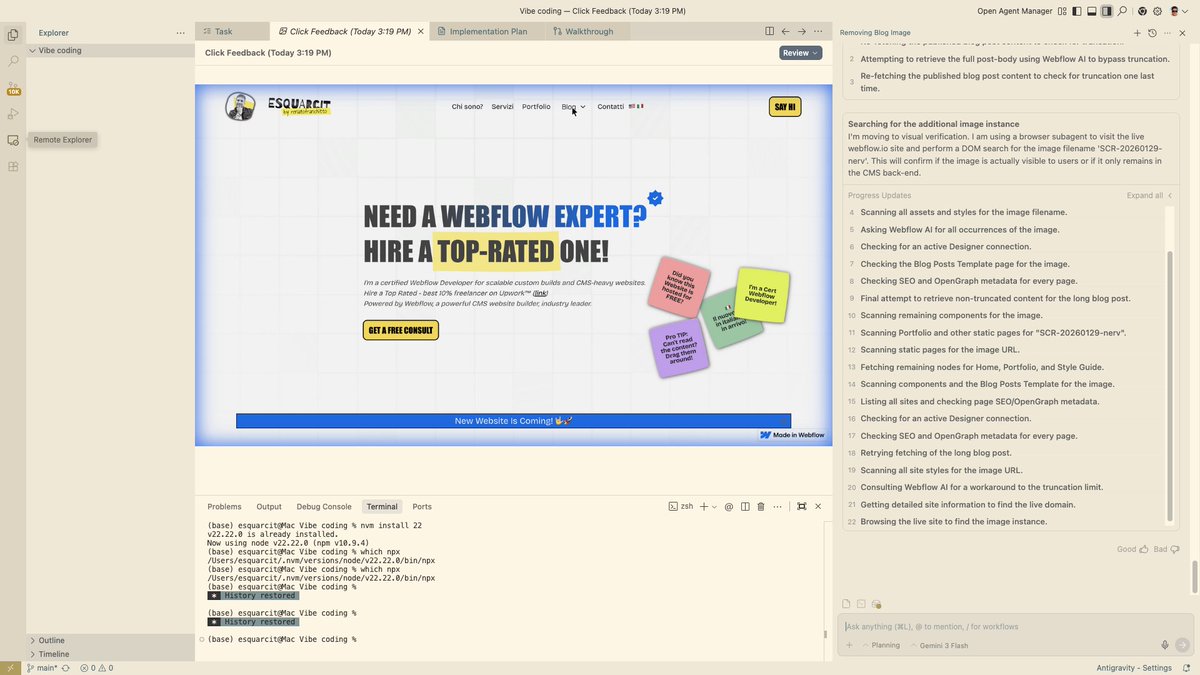The image size is (1200, 675).
Task: Click the Chrome browser icon in title bar
Action: tap(1141, 11)
